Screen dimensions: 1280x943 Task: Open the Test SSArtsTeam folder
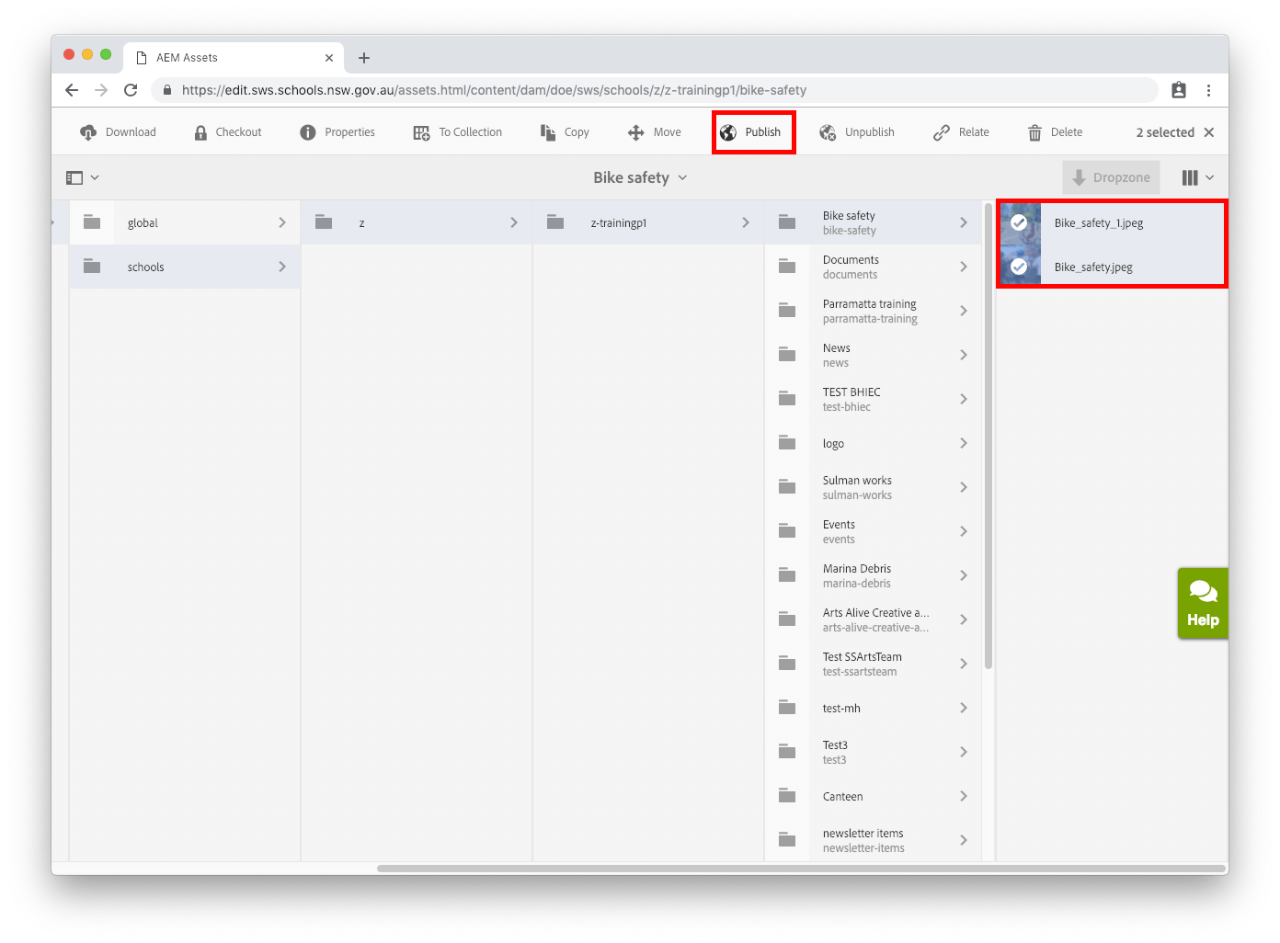click(873, 664)
